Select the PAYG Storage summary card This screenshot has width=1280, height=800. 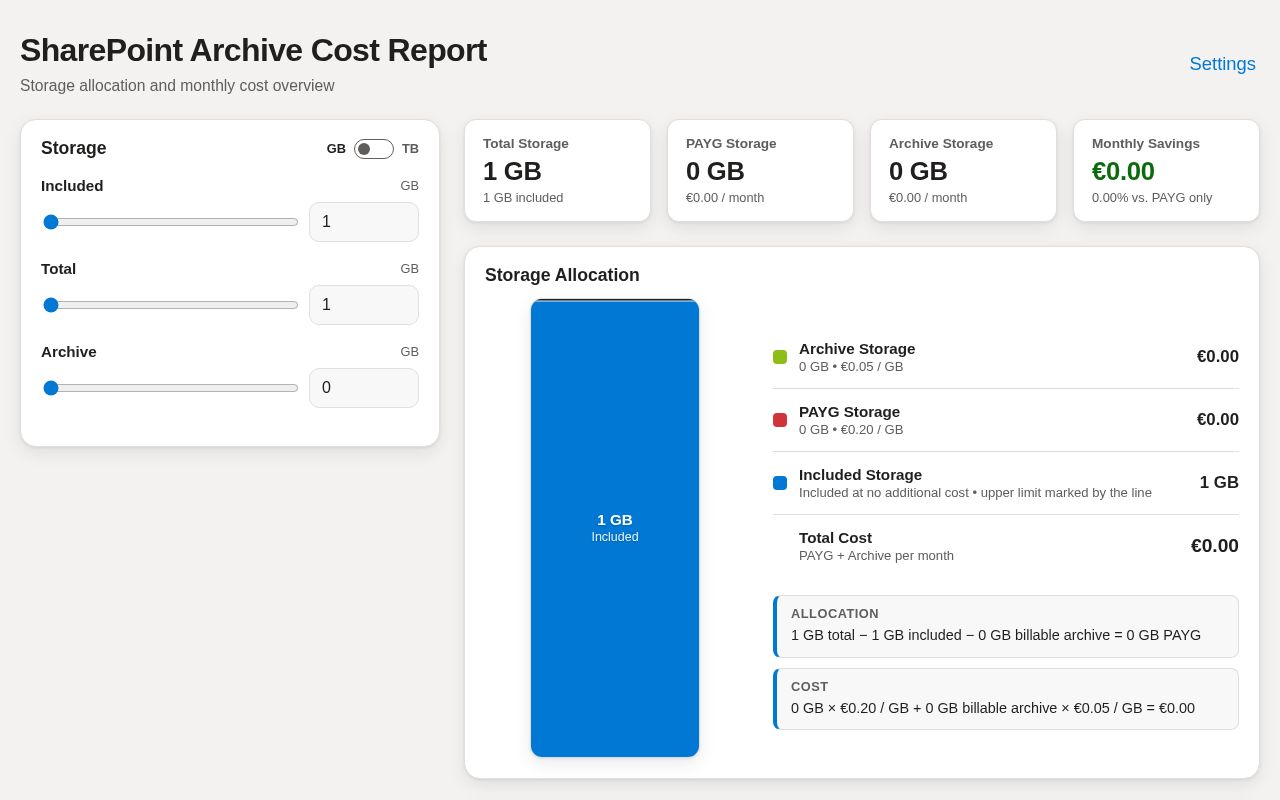pos(761,171)
